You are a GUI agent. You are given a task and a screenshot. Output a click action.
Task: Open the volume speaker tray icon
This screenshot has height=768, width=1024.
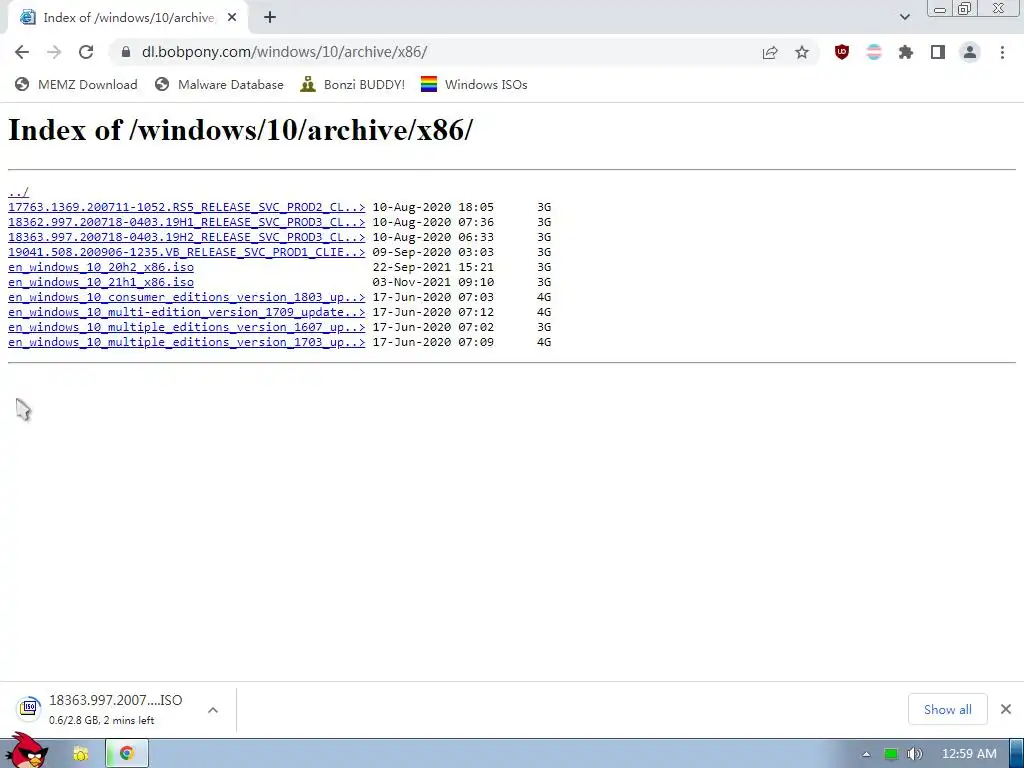[x=914, y=754]
